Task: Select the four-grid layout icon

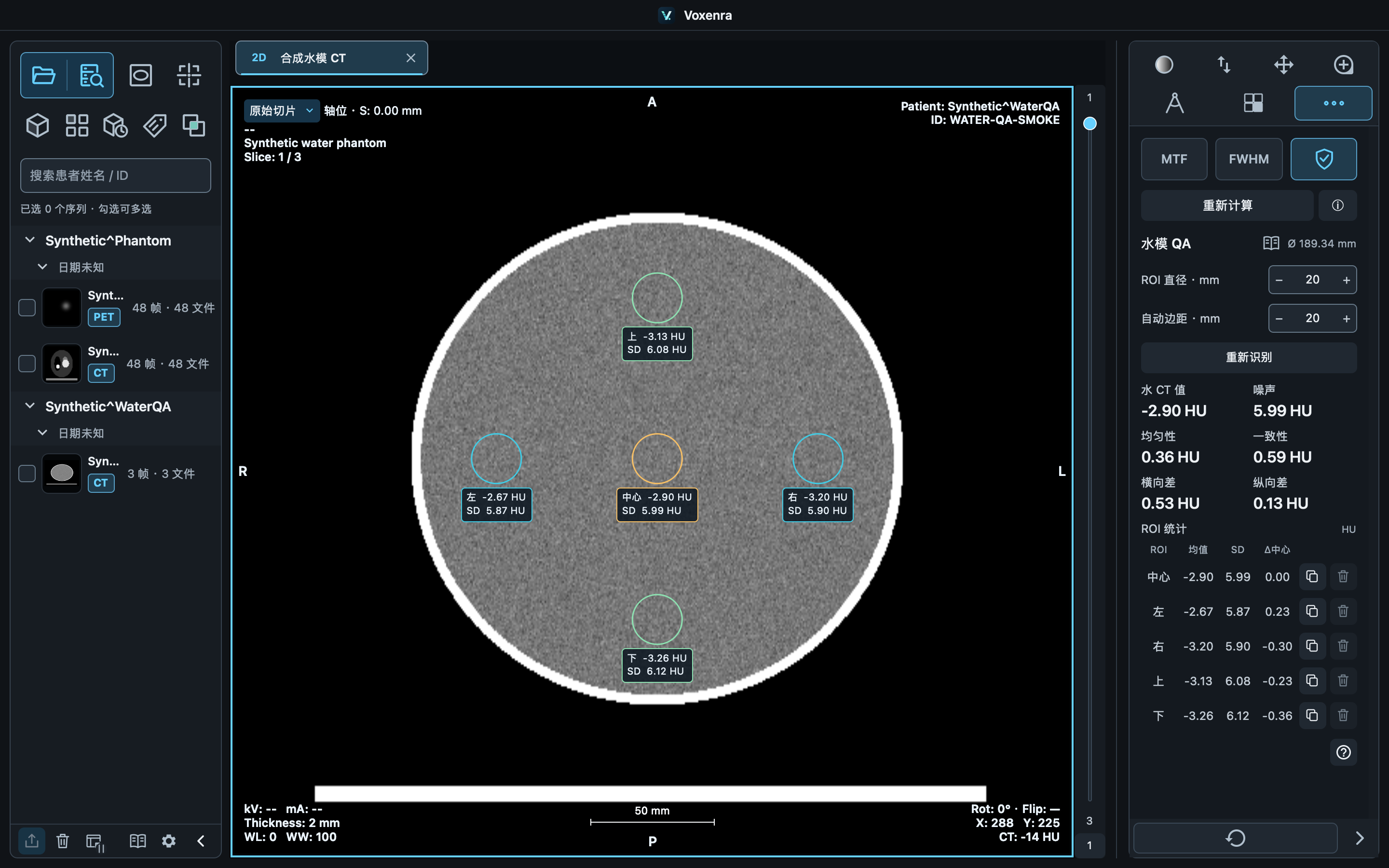Action: pyautogui.click(x=77, y=125)
